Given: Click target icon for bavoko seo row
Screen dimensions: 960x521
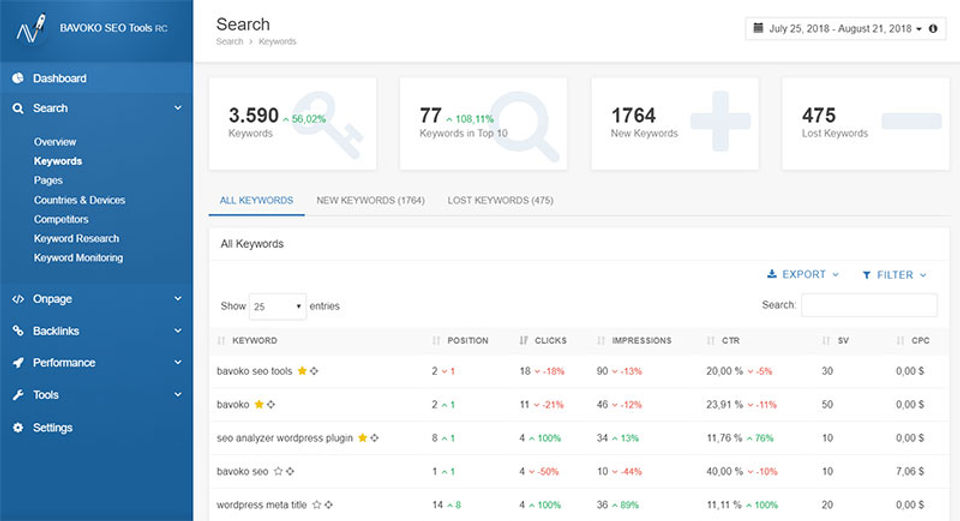Looking at the screenshot, I should 290,471.
